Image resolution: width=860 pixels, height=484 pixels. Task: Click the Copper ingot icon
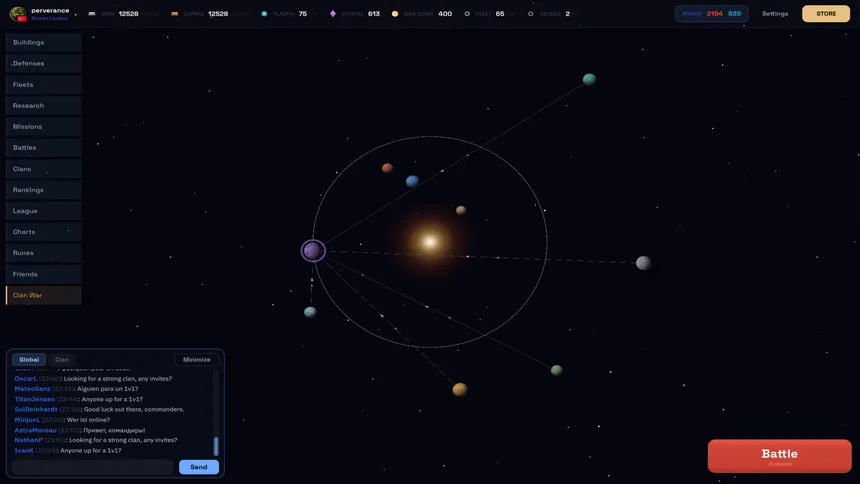click(174, 14)
